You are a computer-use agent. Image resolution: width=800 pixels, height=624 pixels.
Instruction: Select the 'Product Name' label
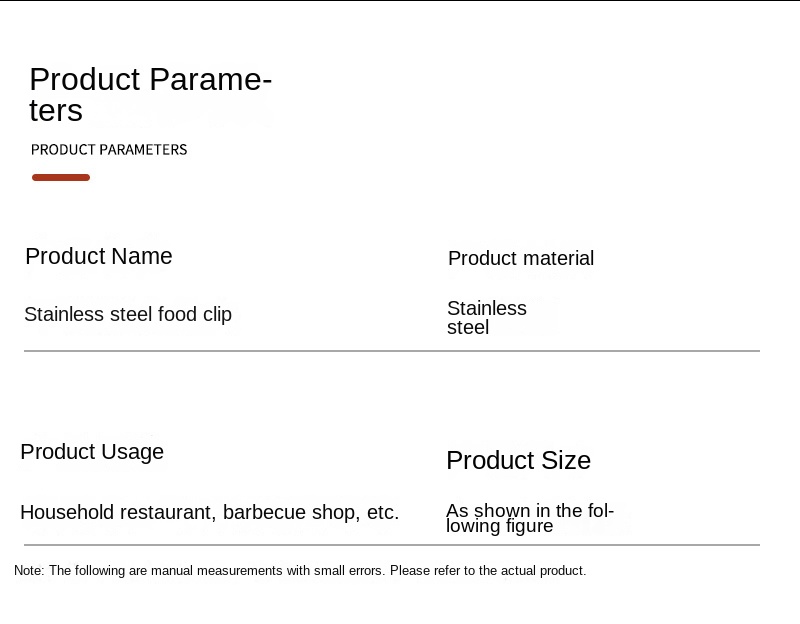[x=99, y=257]
